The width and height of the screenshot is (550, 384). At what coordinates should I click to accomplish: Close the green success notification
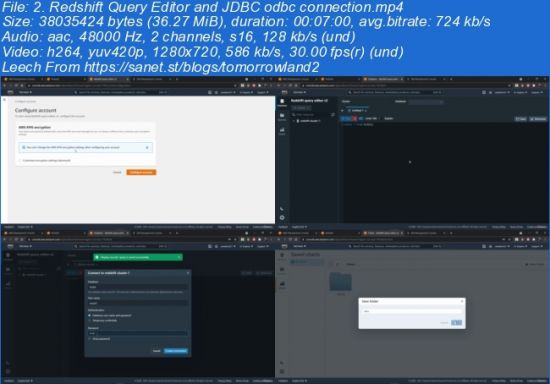[x=179, y=257]
